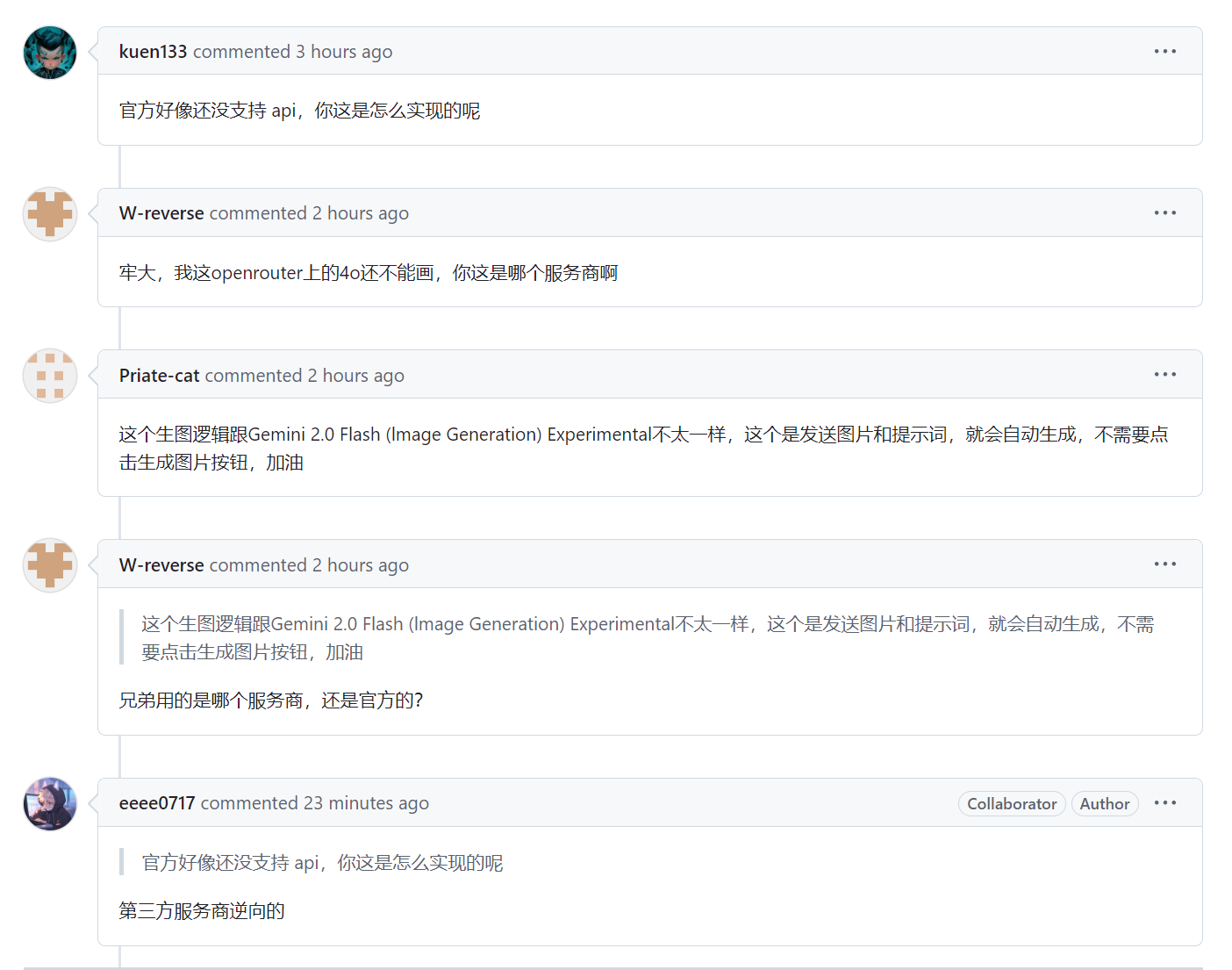The height and width of the screenshot is (970, 1232).
Task: Open '23 minutes ago' timestamp permalink
Action: pyautogui.click(x=366, y=803)
